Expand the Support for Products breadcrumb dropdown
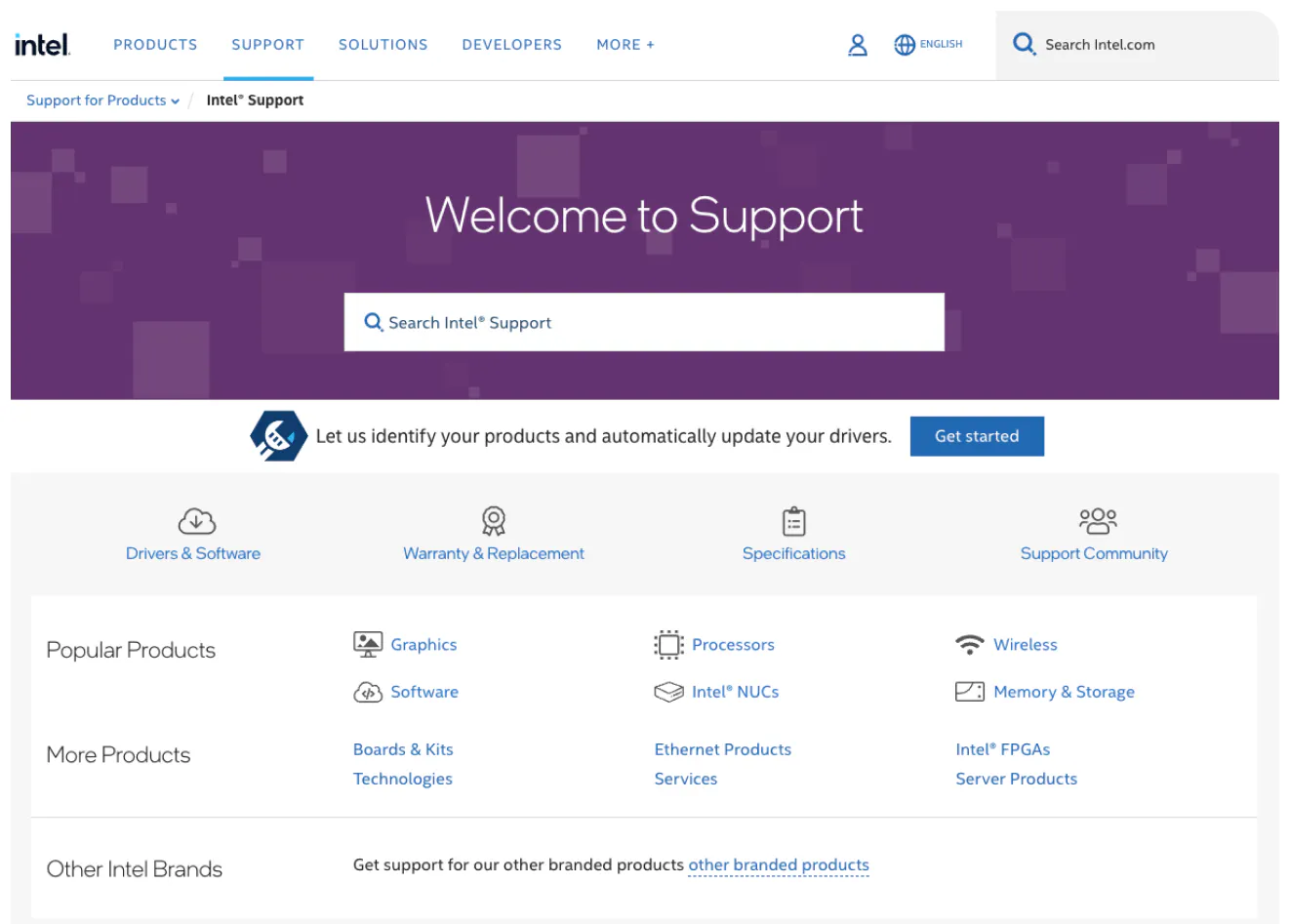The width and height of the screenshot is (1290, 924). coord(102,100)
